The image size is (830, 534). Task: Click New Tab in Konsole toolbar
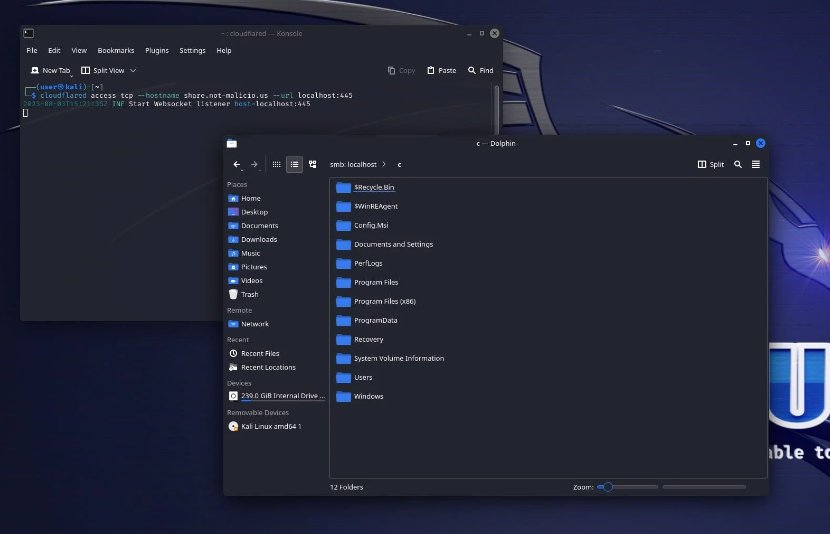pos(50,70)
